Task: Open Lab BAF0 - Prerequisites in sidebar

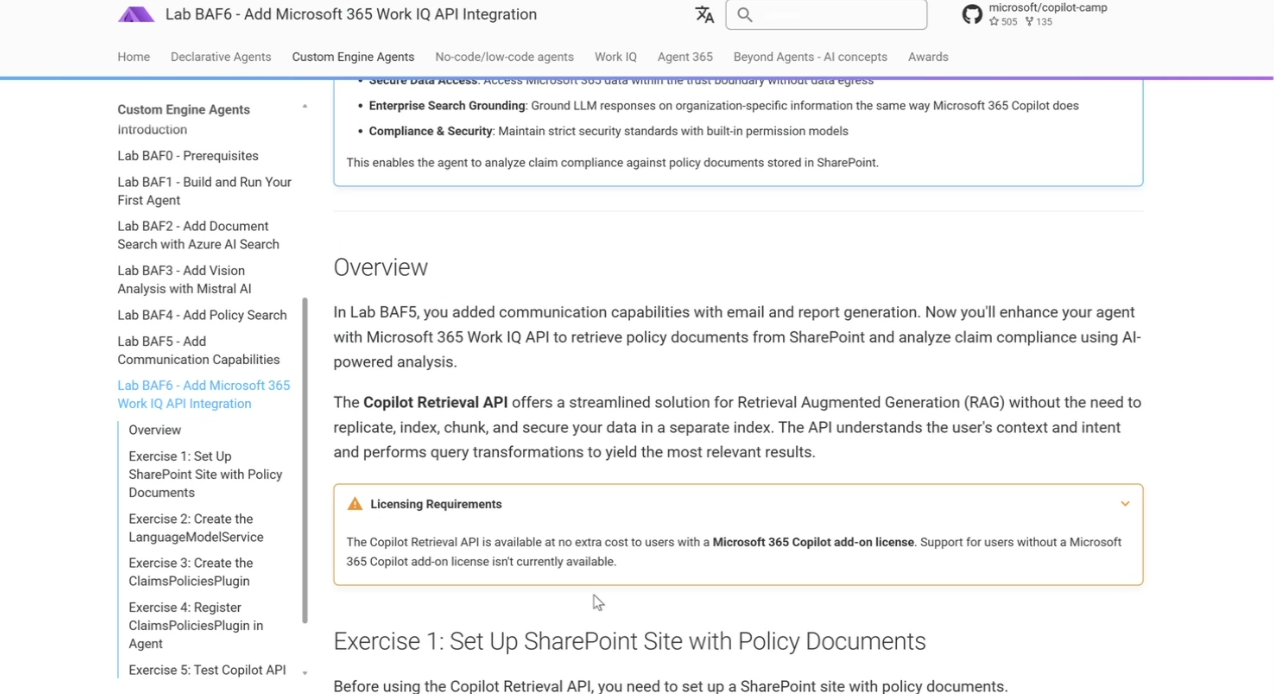Action: click(x=188, y=156)
